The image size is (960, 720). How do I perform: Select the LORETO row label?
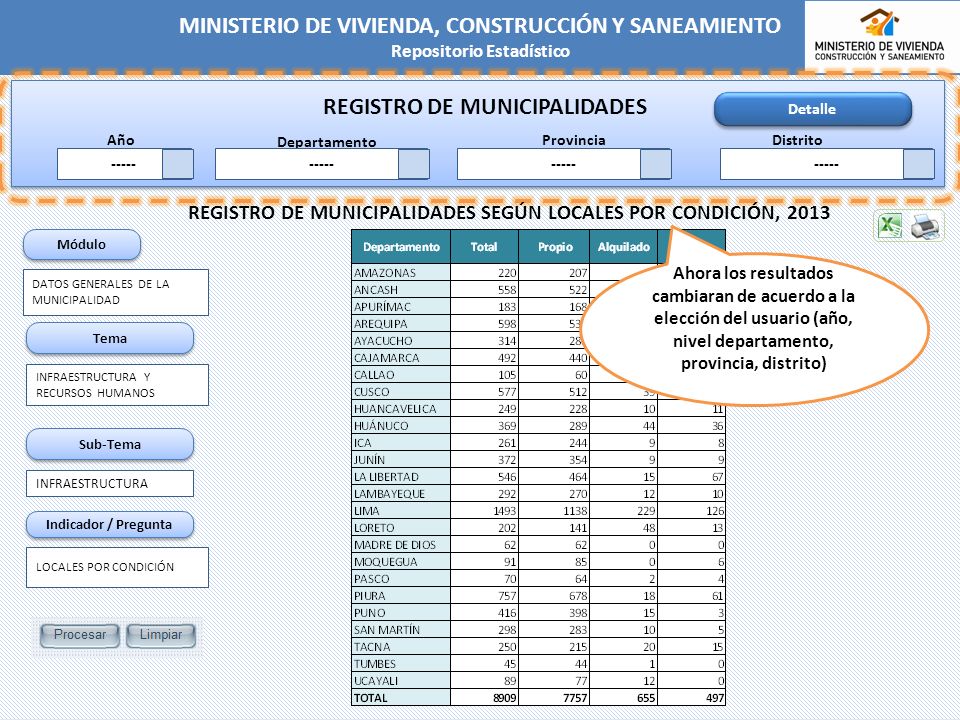401,528
